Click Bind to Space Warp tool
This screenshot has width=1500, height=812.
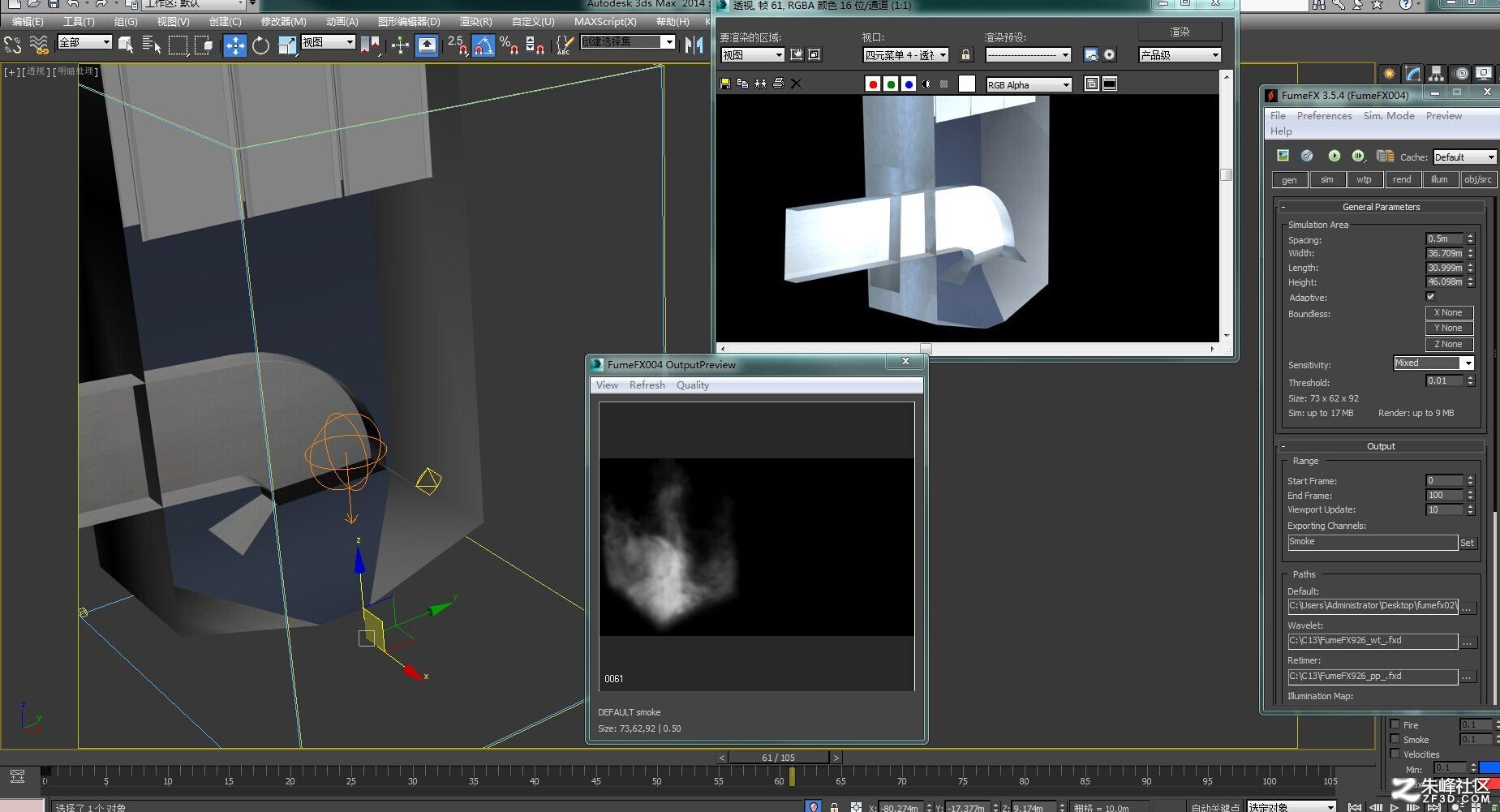pyautogui.click(x=38, y=45)
